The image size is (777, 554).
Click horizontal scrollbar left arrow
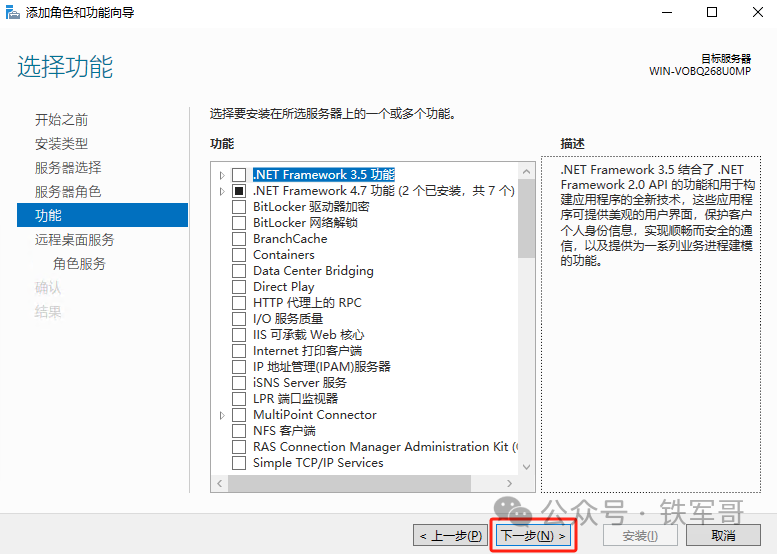220,484
